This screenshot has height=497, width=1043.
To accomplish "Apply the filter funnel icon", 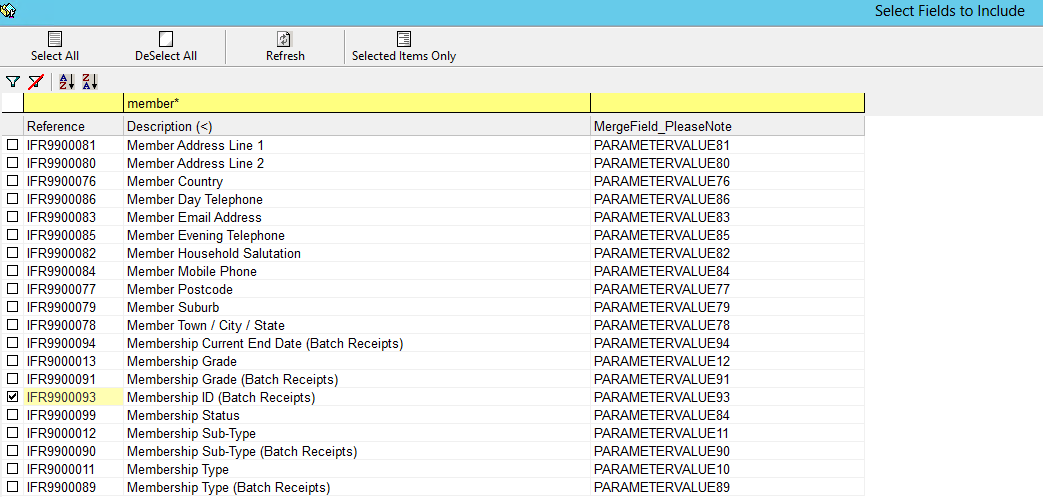I will [12, 82].
